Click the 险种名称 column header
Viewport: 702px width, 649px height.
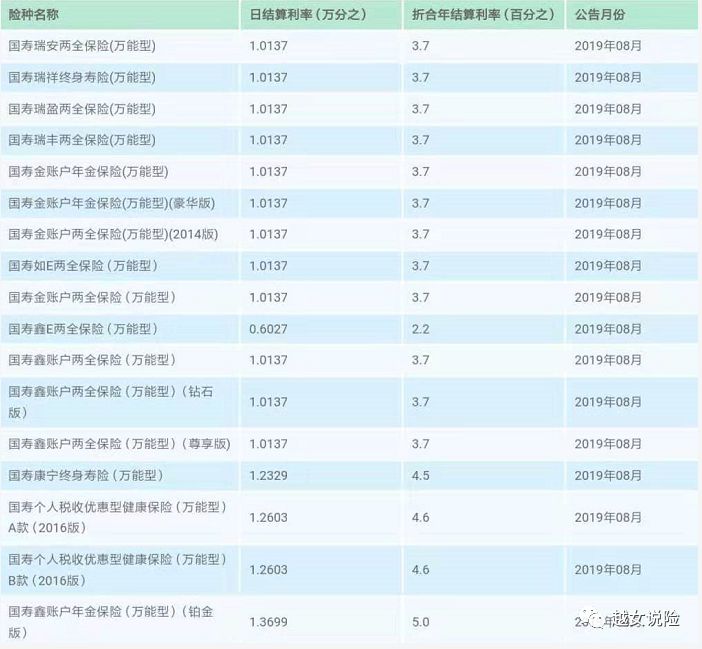[x=34, y=15]
